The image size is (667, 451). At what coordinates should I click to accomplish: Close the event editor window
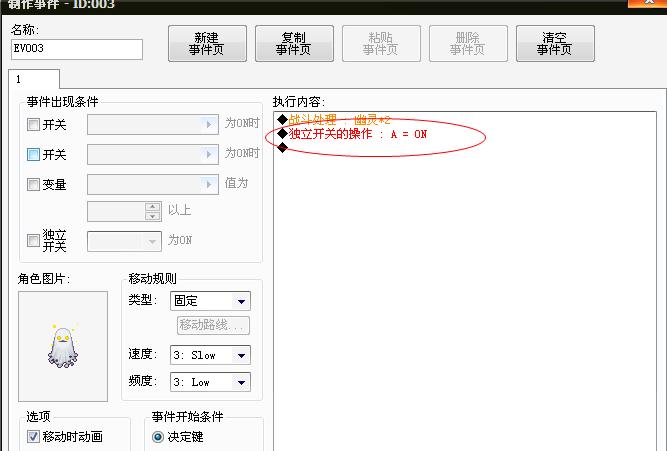click(x=648, y=3)
